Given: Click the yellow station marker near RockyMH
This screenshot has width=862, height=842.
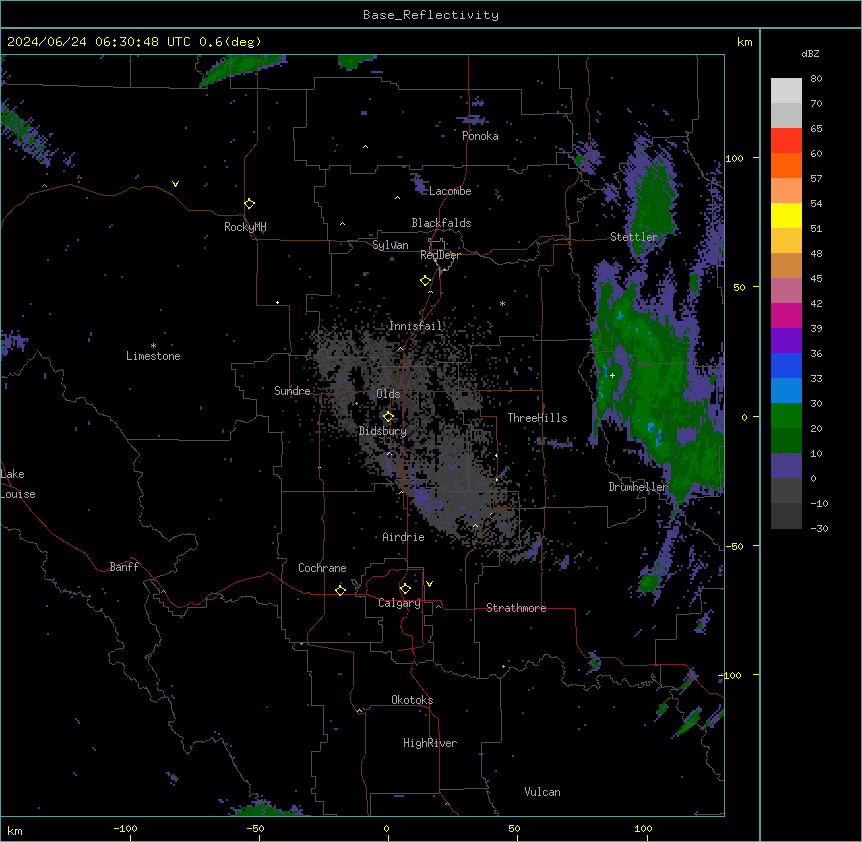Looking at the screenshot, I should pos(250,204).
